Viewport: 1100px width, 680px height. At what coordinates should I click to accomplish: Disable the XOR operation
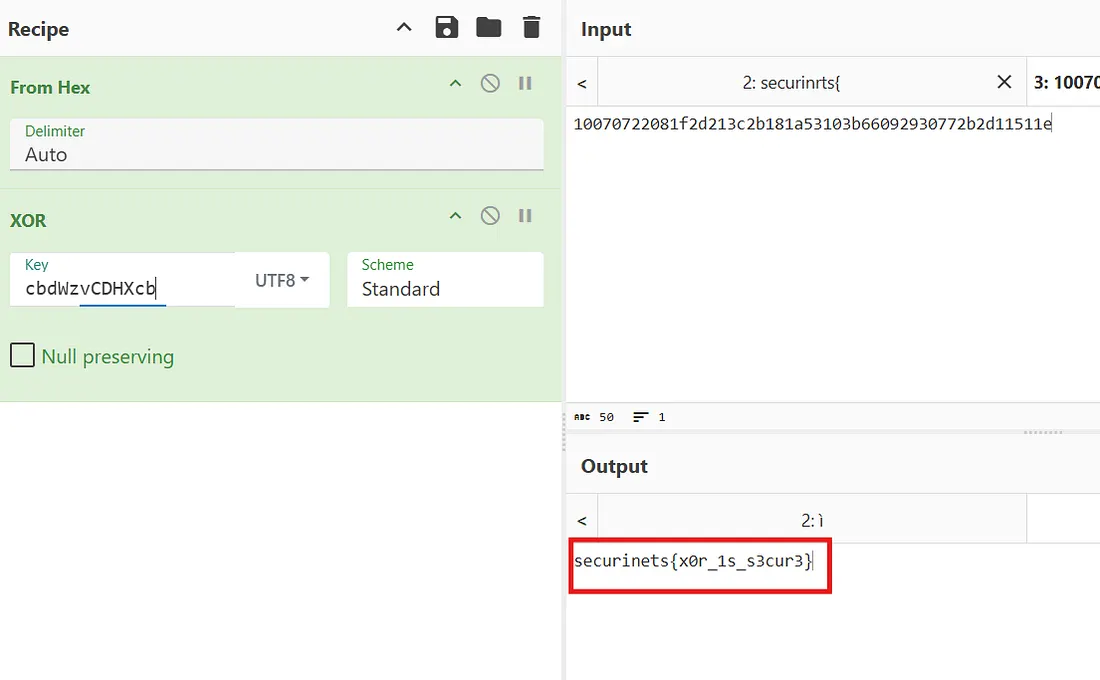490,216
